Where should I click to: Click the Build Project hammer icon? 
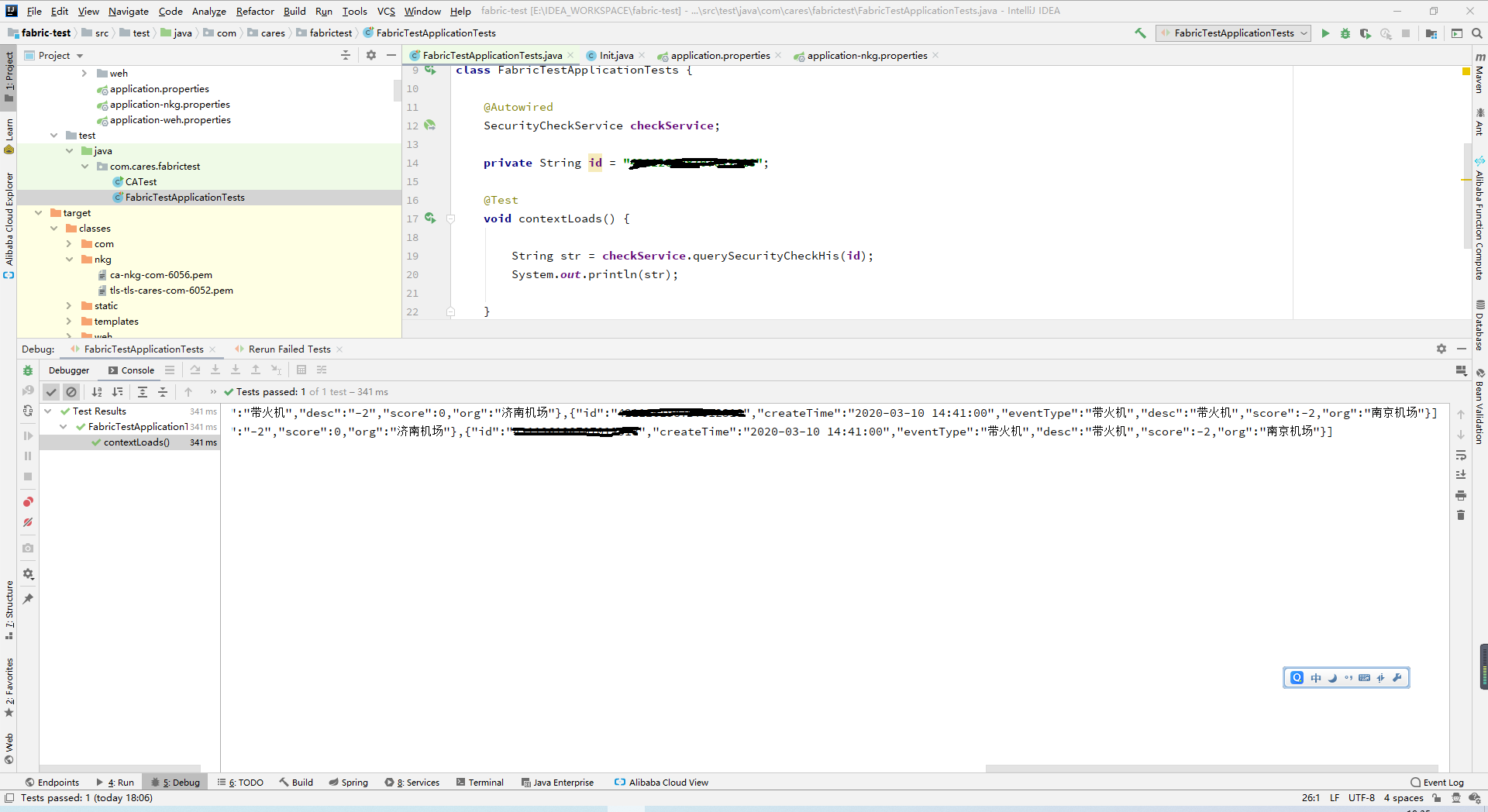click(1140, 33)
